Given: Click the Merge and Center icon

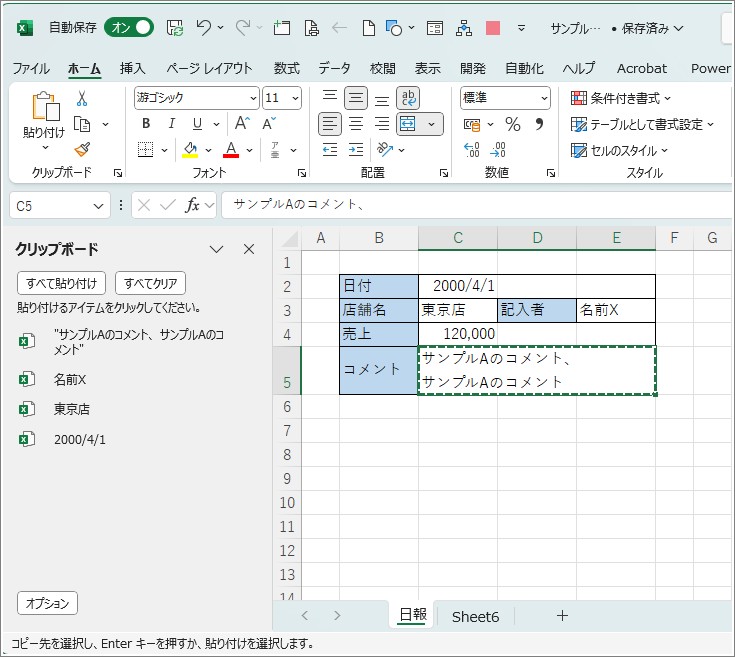Looking at the screenshot, I should (x=408, y=124).
